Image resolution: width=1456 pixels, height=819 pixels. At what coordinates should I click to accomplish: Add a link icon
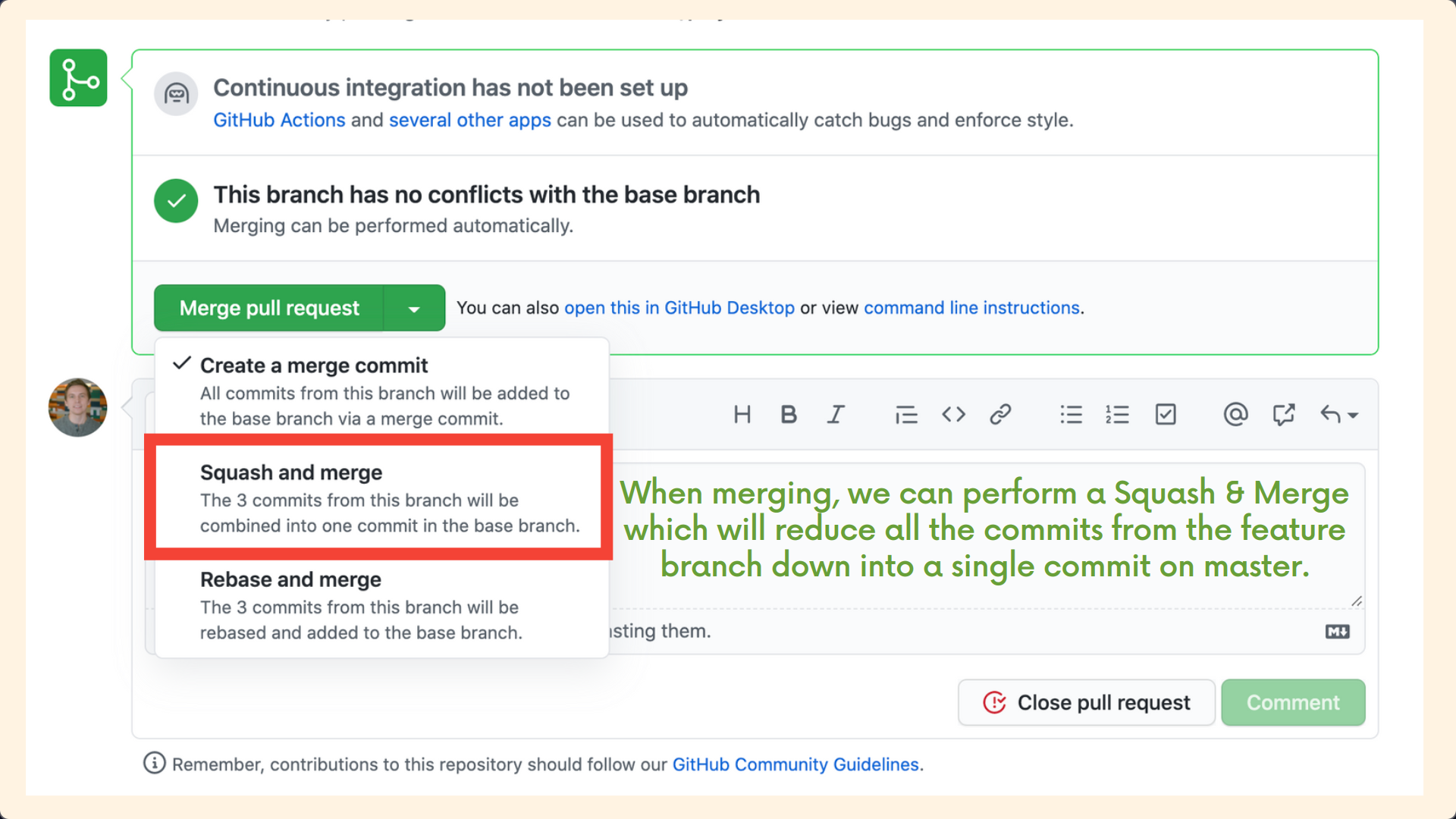pyautogui.click(x=1000, y=415)
